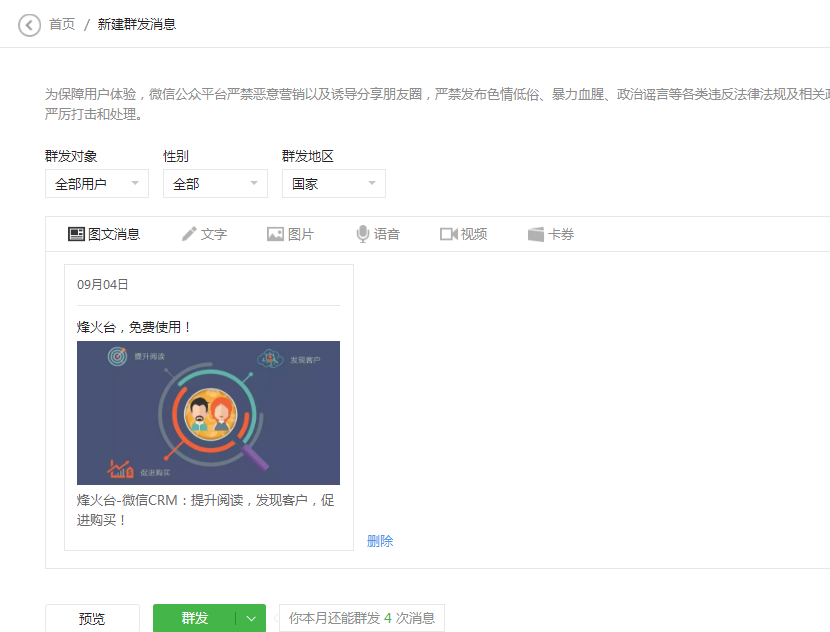Click the 性别 label
The width and height of the screenshot is (830, 632).
click(176, 156)
